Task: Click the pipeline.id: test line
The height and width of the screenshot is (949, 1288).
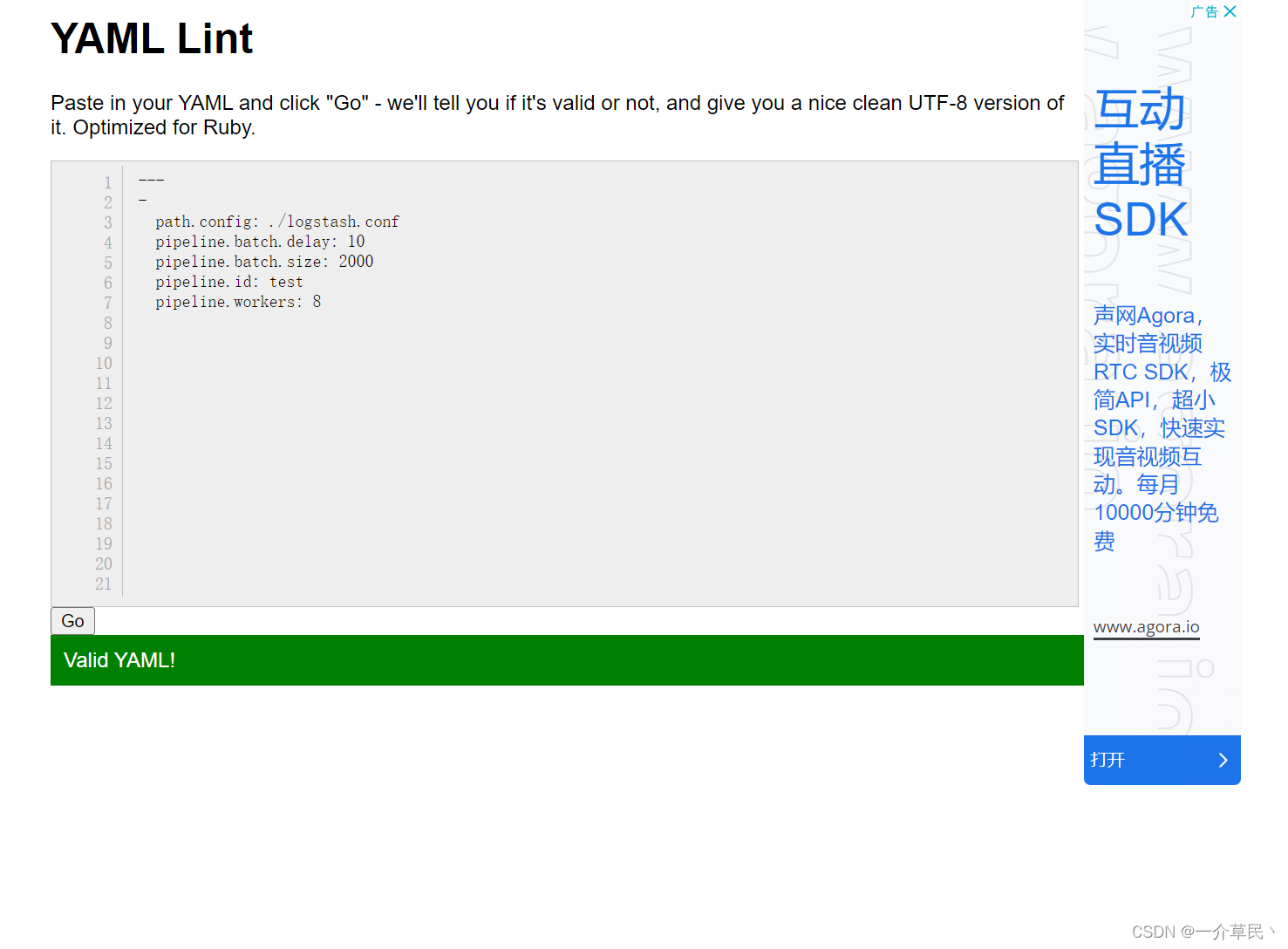Action: coord(229,282)
